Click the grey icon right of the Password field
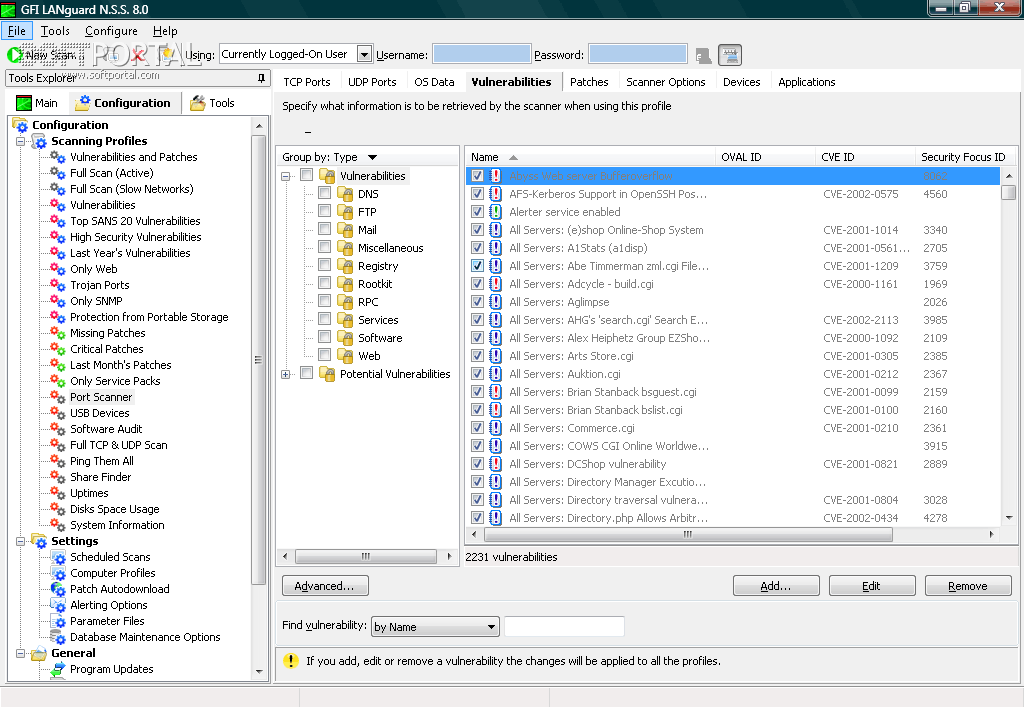1024x708 pixels. point(703,56)
